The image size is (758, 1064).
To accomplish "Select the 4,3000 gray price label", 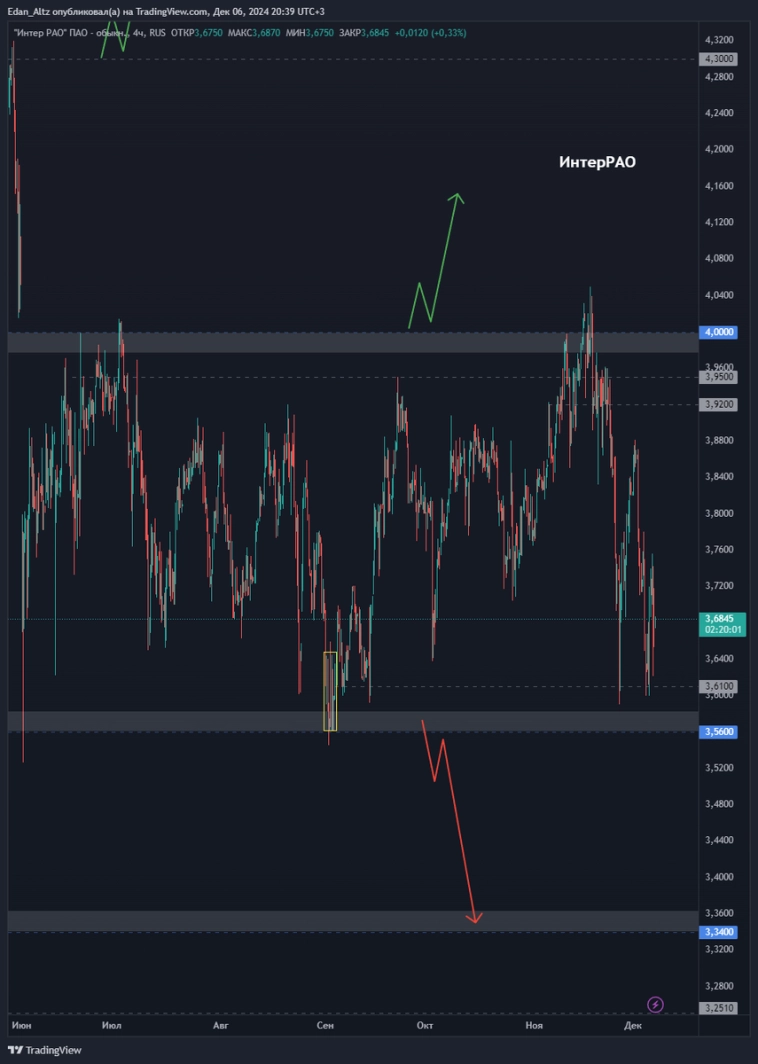I will point(718,59).
